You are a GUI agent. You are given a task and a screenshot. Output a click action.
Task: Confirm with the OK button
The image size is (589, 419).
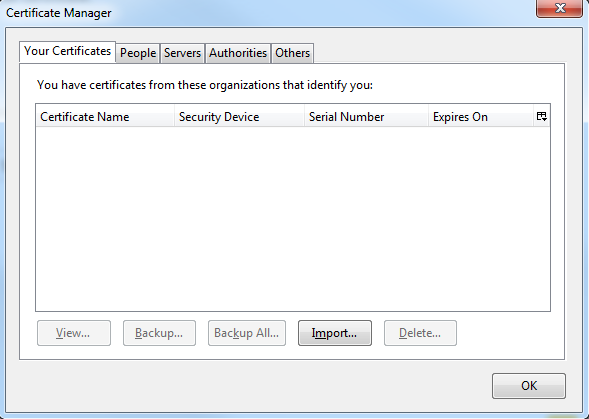(529, 386)
